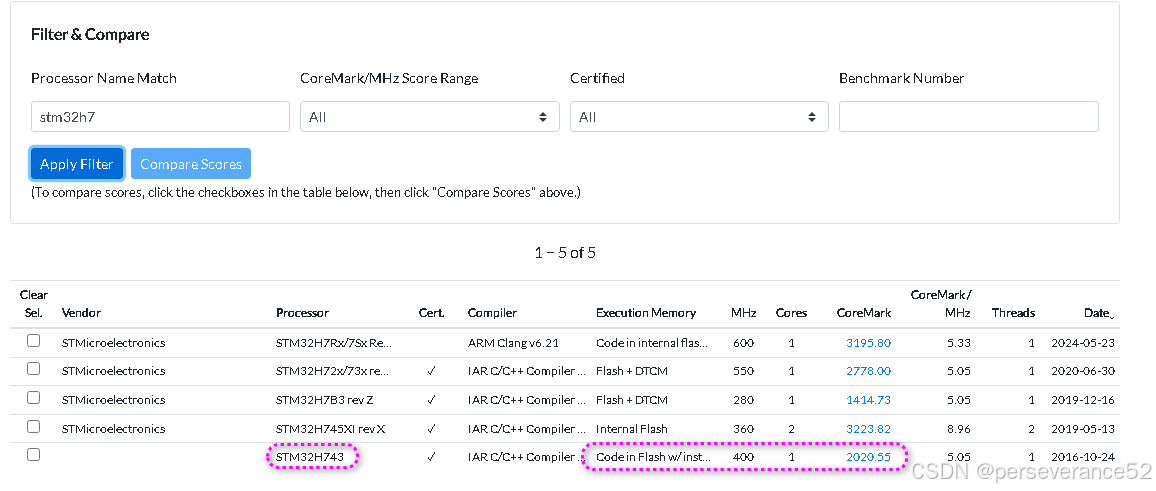Screen dimensions: 1156x491
Task: Tick the checkbox for STM32H7Rx/7Sx row
Action: pyautogui.click(x=33, y=341)
